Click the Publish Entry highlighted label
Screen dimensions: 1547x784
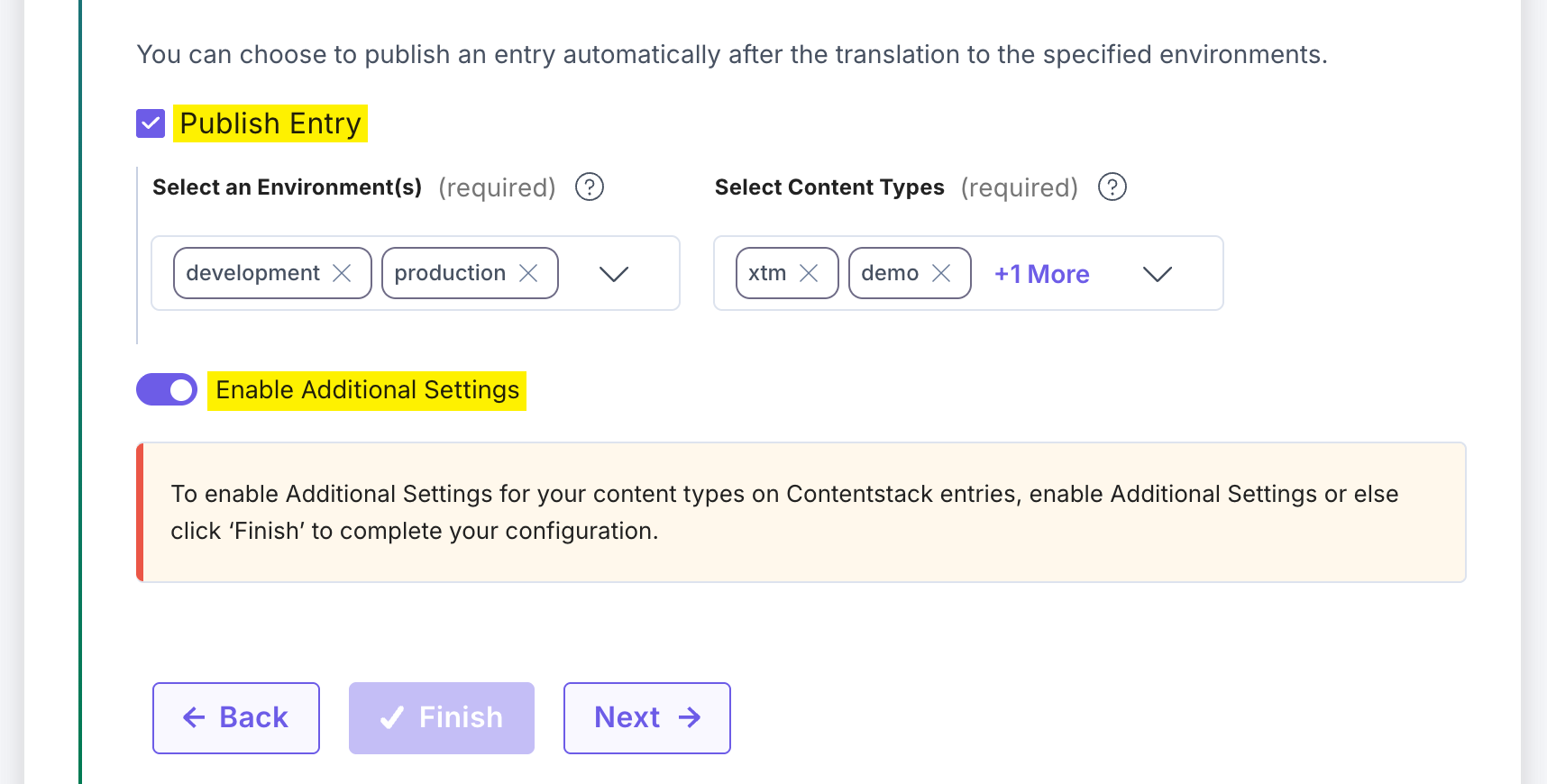[270, 123]
